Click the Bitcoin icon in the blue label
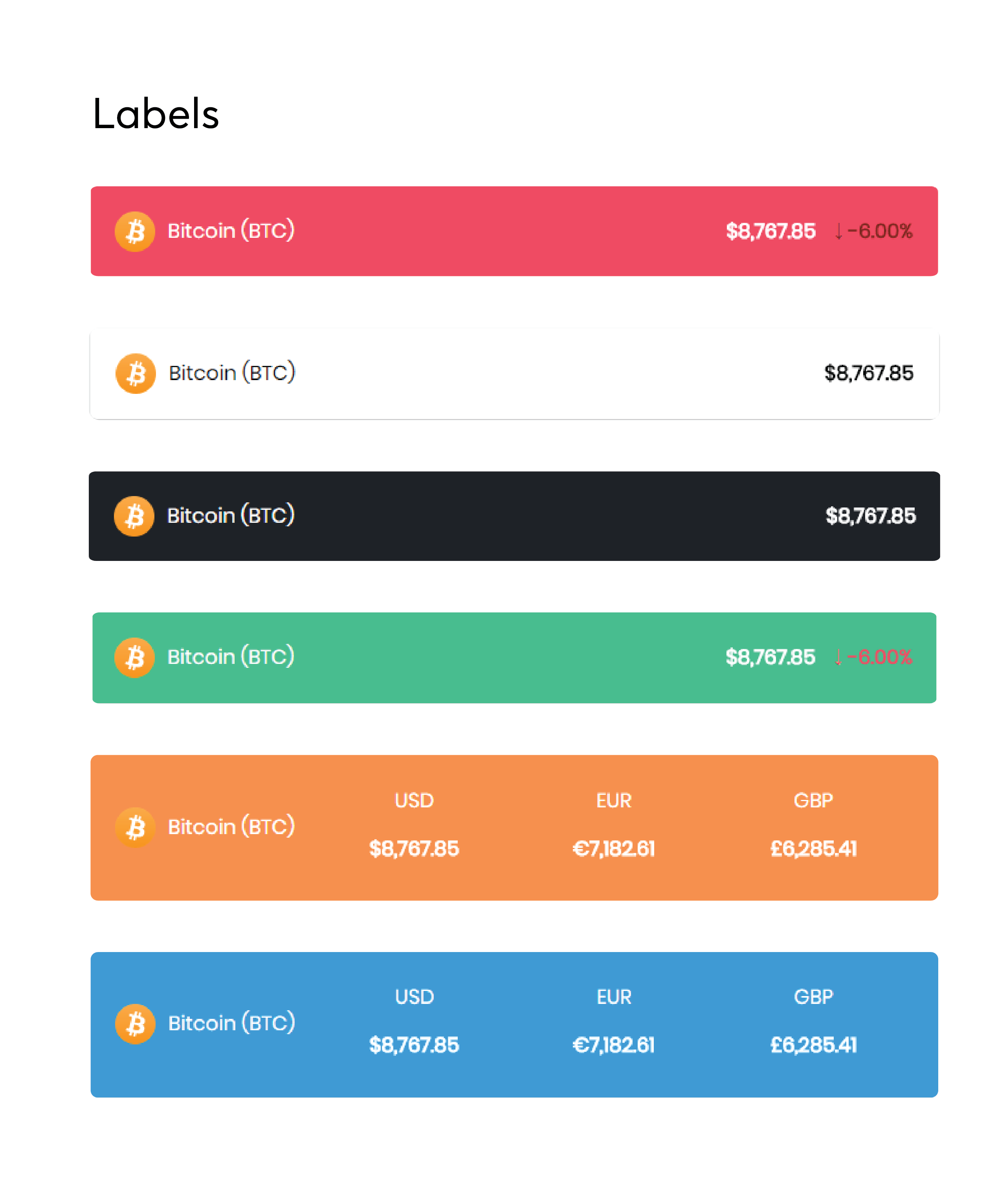 [x=135, y=1024]
